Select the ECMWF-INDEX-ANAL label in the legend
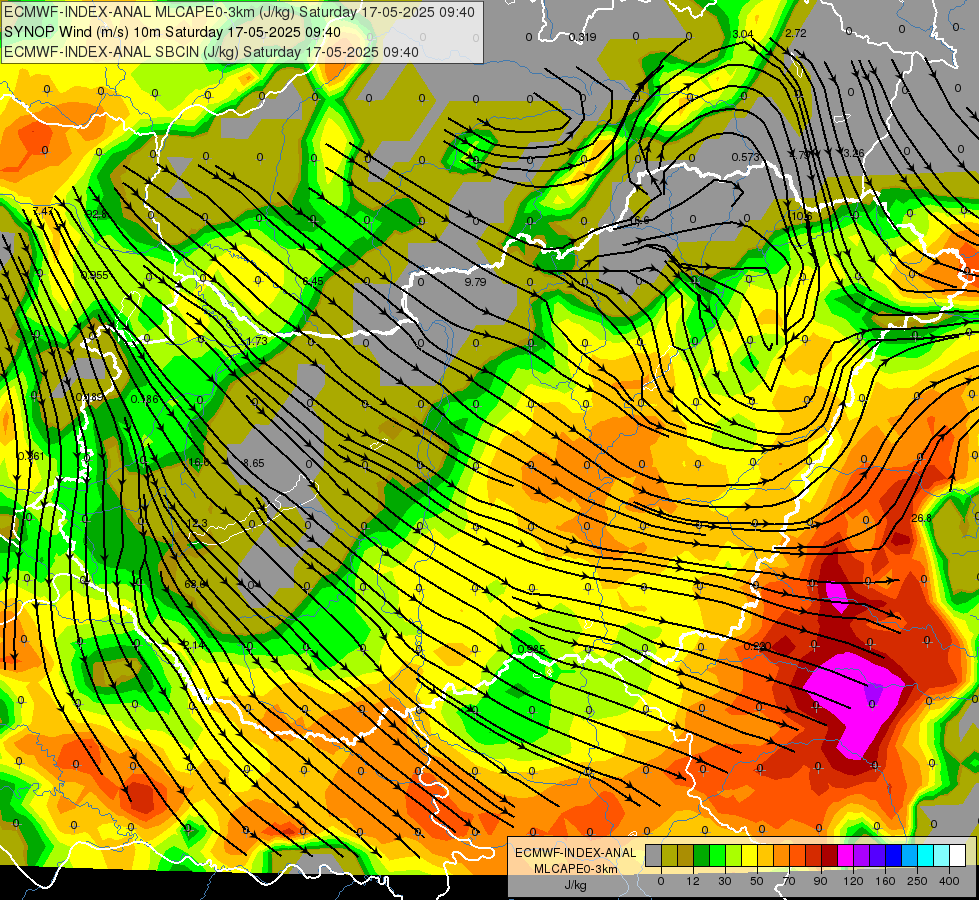The height and width of the screenshot is (900, 979). 575,853
